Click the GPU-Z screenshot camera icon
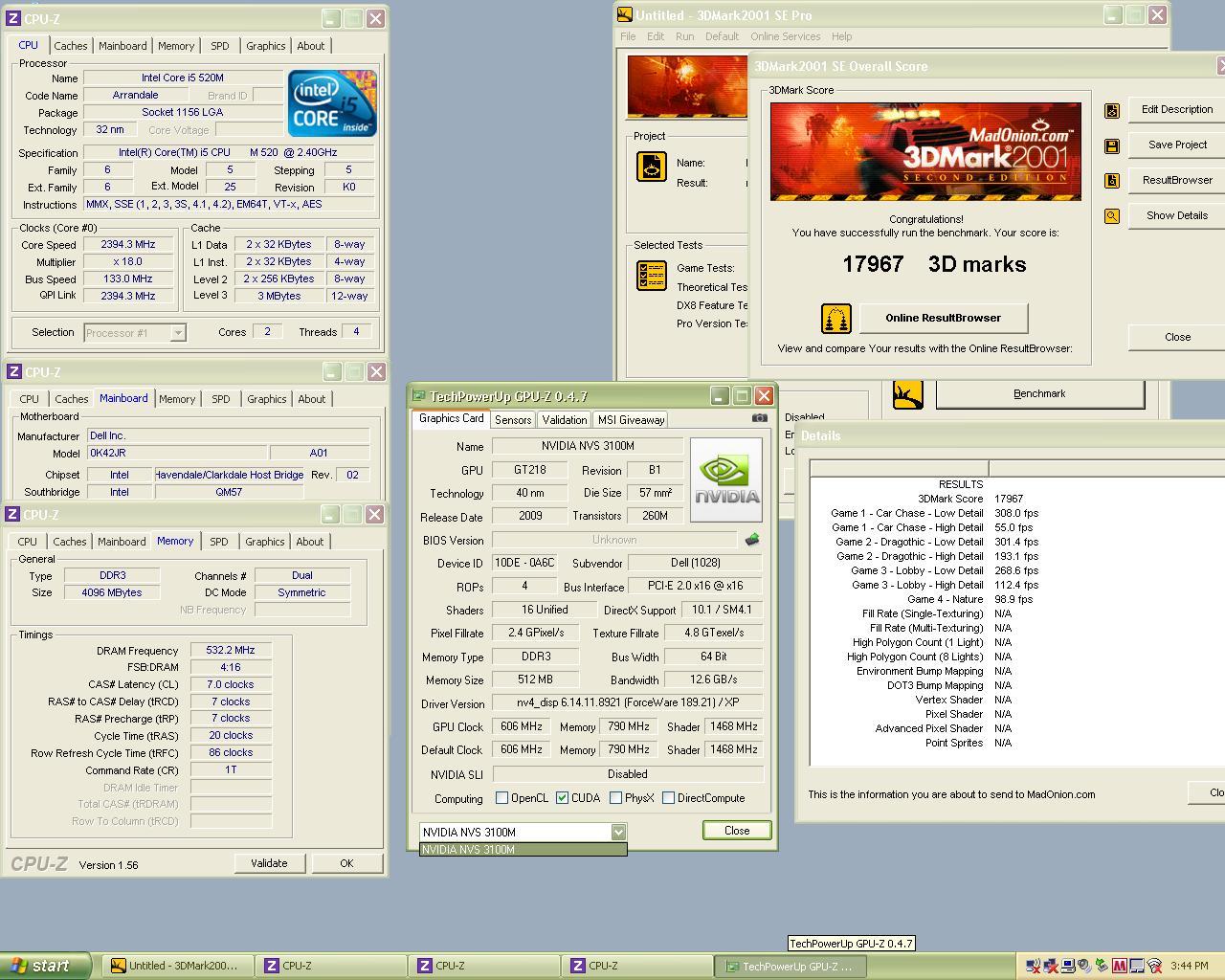 click(x=760, y=418)
